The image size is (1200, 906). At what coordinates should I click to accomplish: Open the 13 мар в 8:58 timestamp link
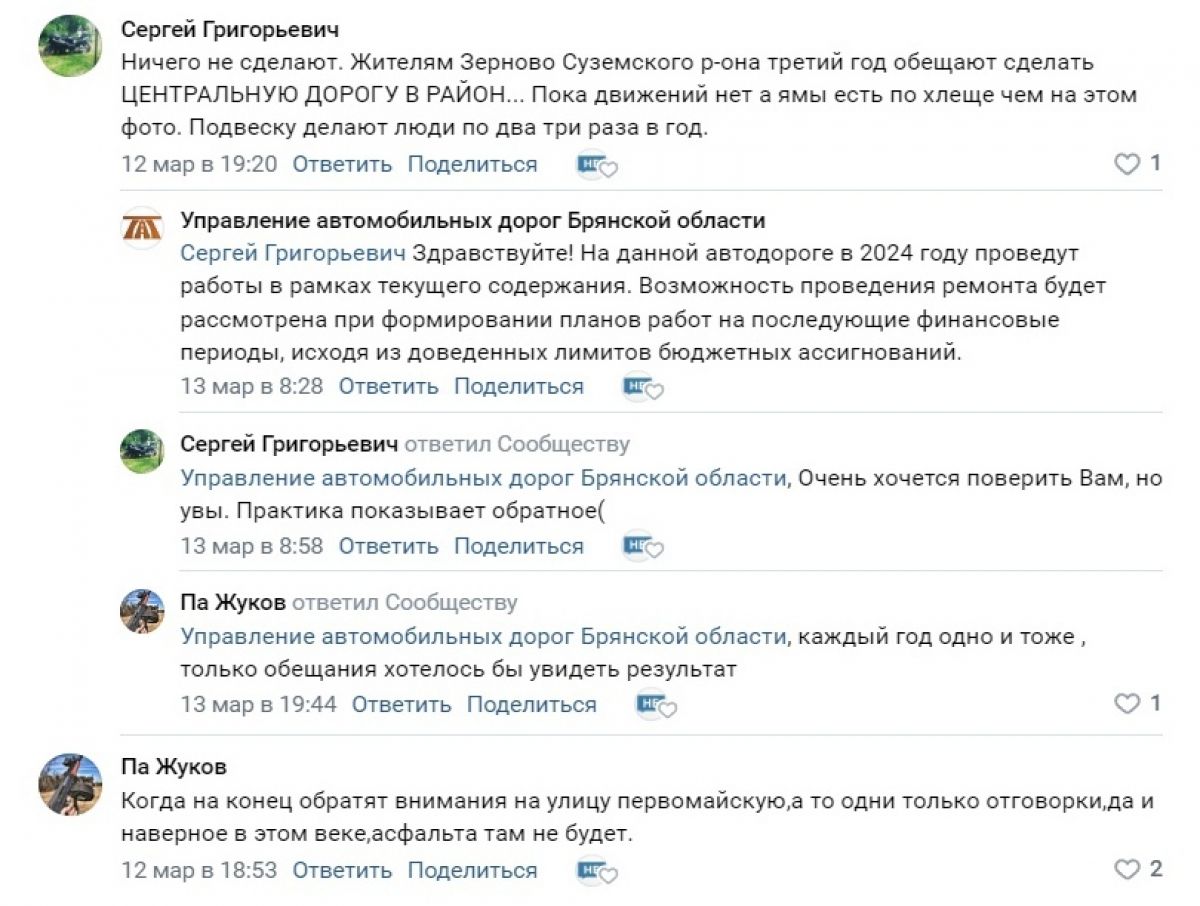click(251, 546)
